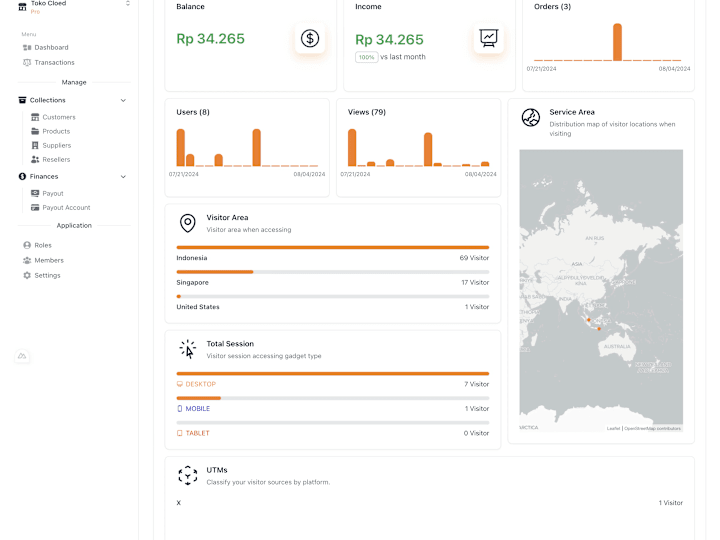720x540 pixels.
Task: Click the Visitor Area location pin icon
Action: tap(187, 223)
